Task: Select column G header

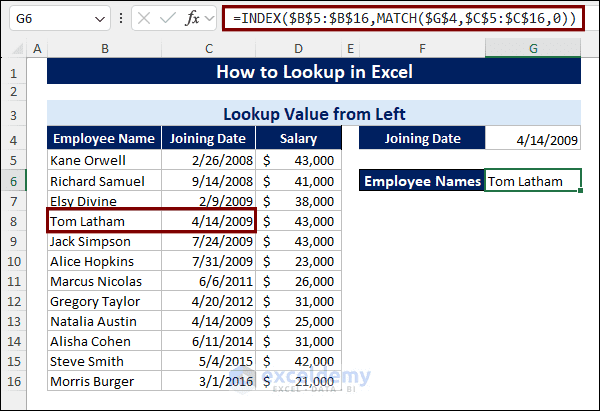Action: click(x=533, y=49)
